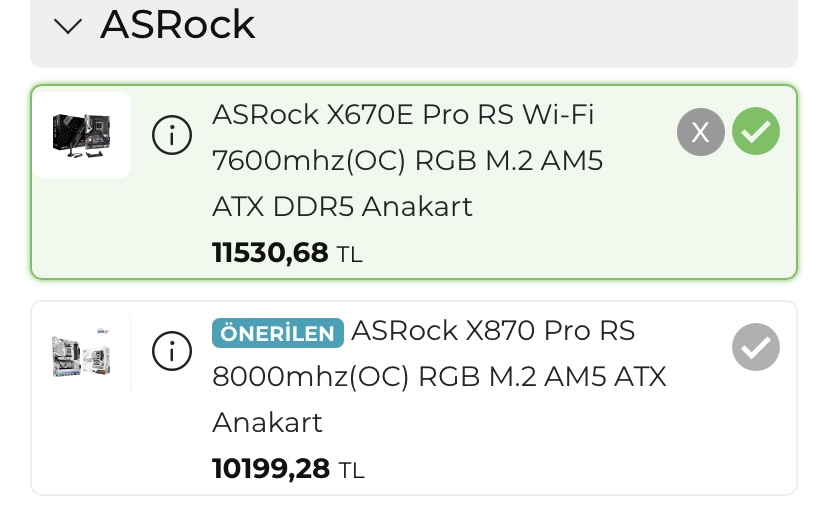The height and width of the screenshot is (510, 828).
Task: Open the black X670E motherboard thumbnail
Action: coord(81,134)
